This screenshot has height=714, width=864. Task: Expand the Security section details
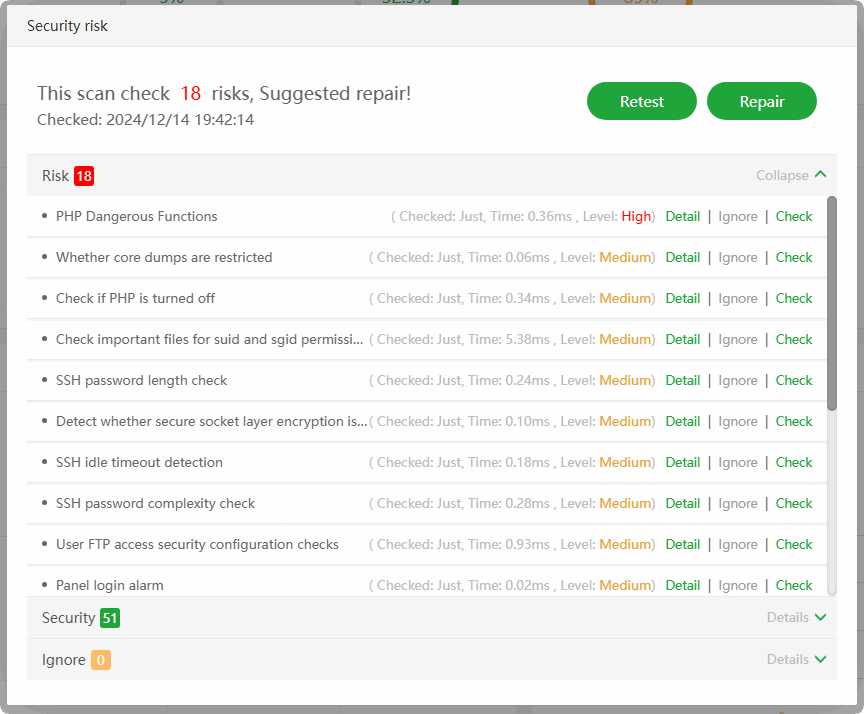click(796, 617)
